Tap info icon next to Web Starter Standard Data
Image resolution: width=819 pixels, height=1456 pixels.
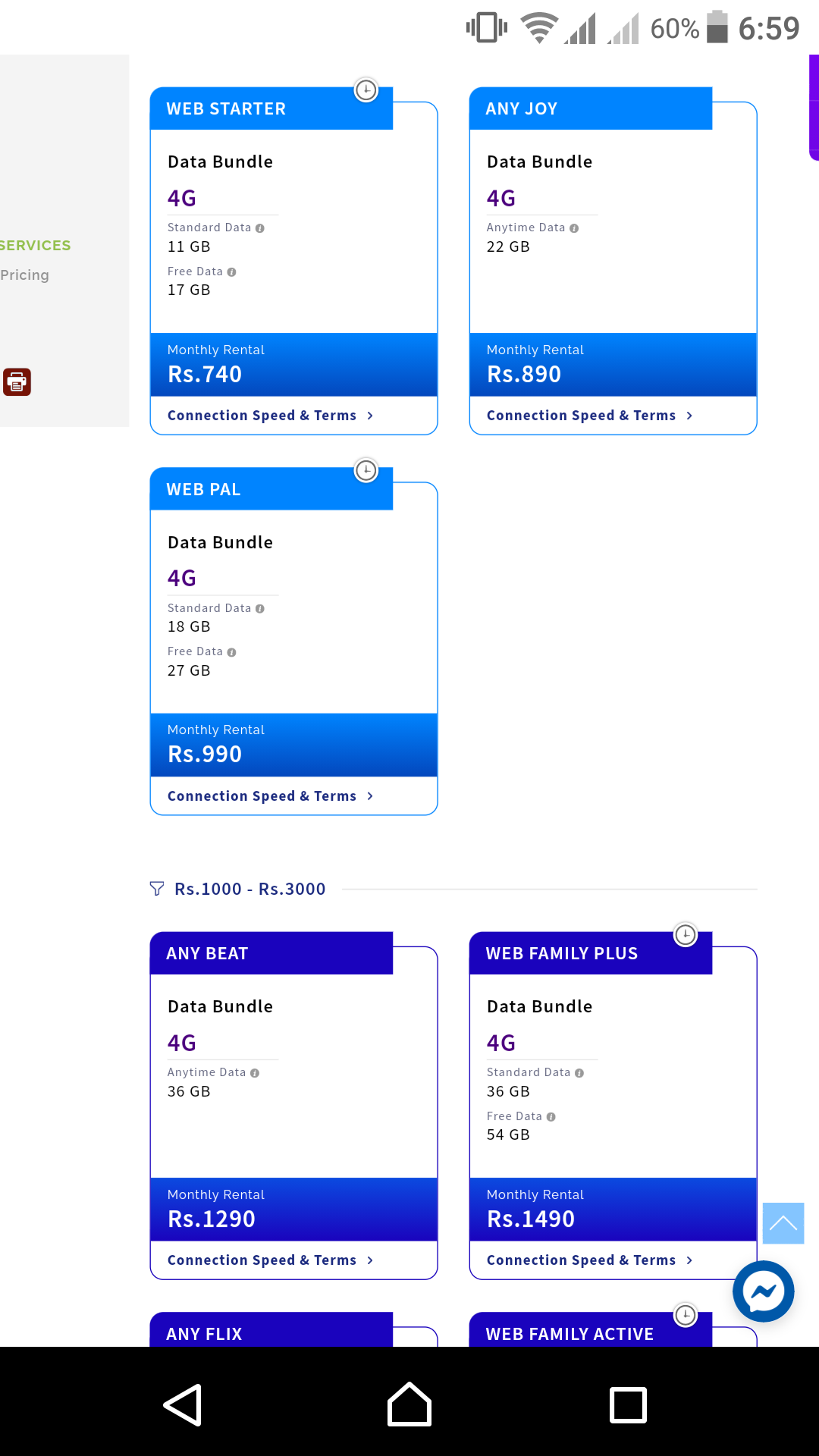(260, 228)
